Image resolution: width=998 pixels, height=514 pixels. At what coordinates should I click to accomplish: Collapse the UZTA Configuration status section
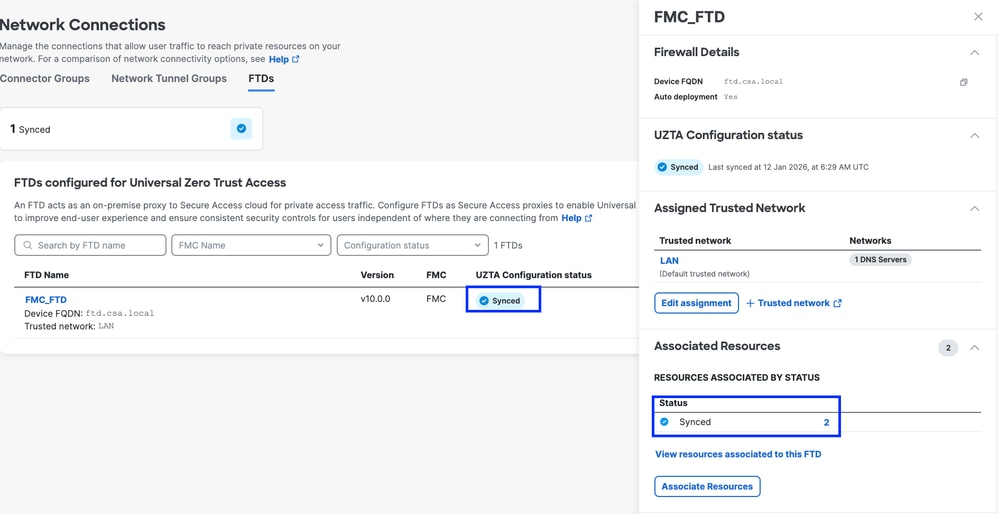click(974, 136)
